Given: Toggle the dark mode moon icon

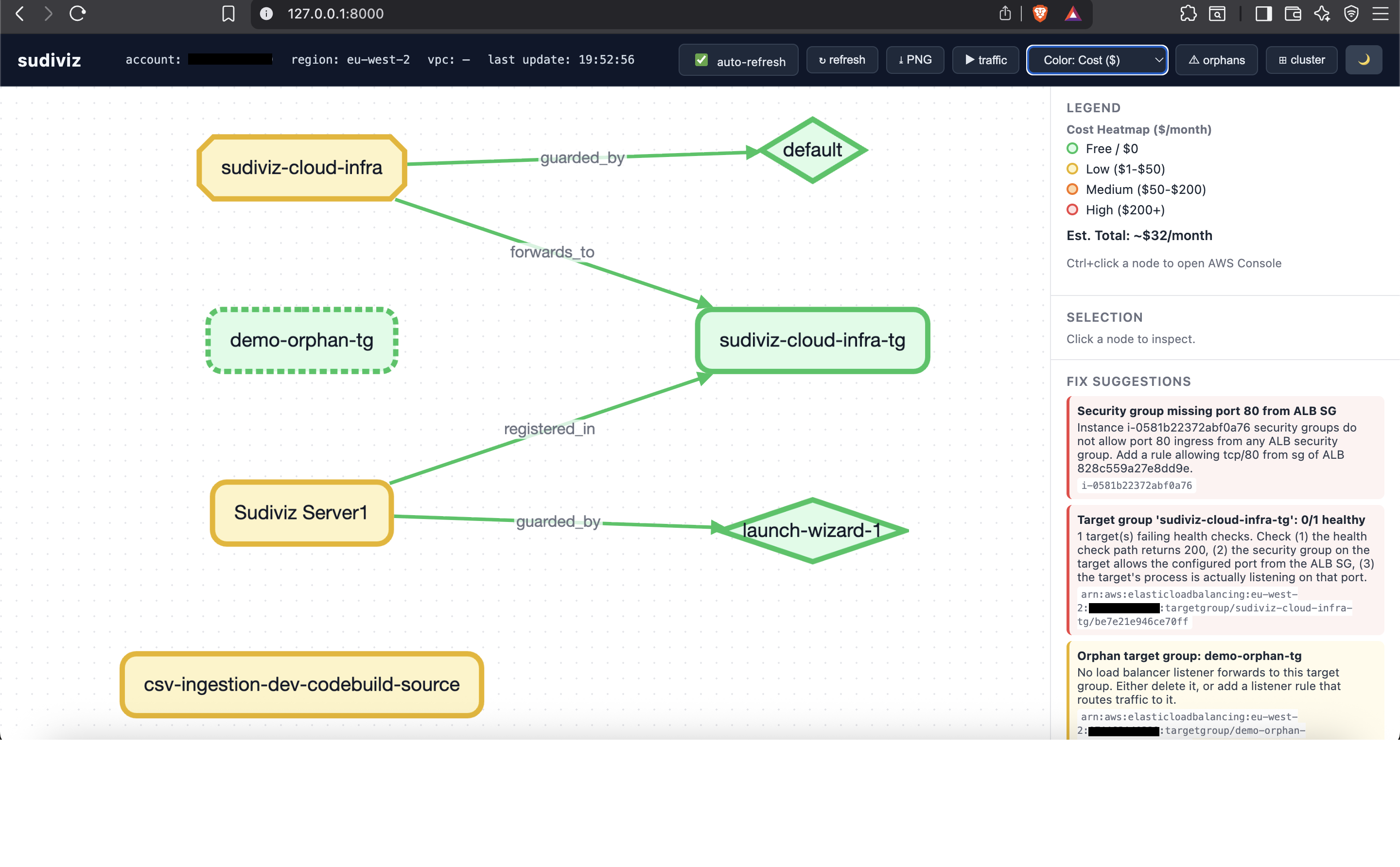Looking at the screenshot, I should point(1363,60).
